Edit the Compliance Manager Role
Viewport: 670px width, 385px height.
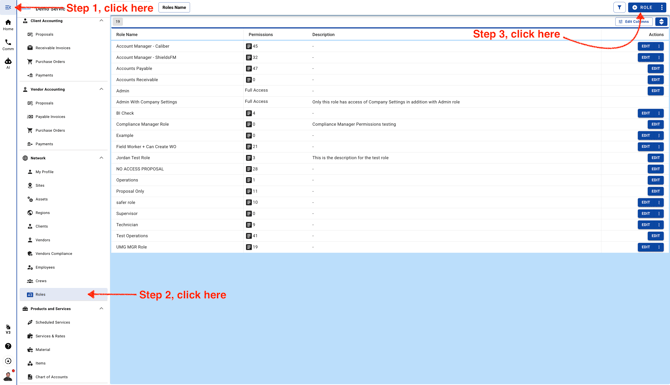[655, 124]
